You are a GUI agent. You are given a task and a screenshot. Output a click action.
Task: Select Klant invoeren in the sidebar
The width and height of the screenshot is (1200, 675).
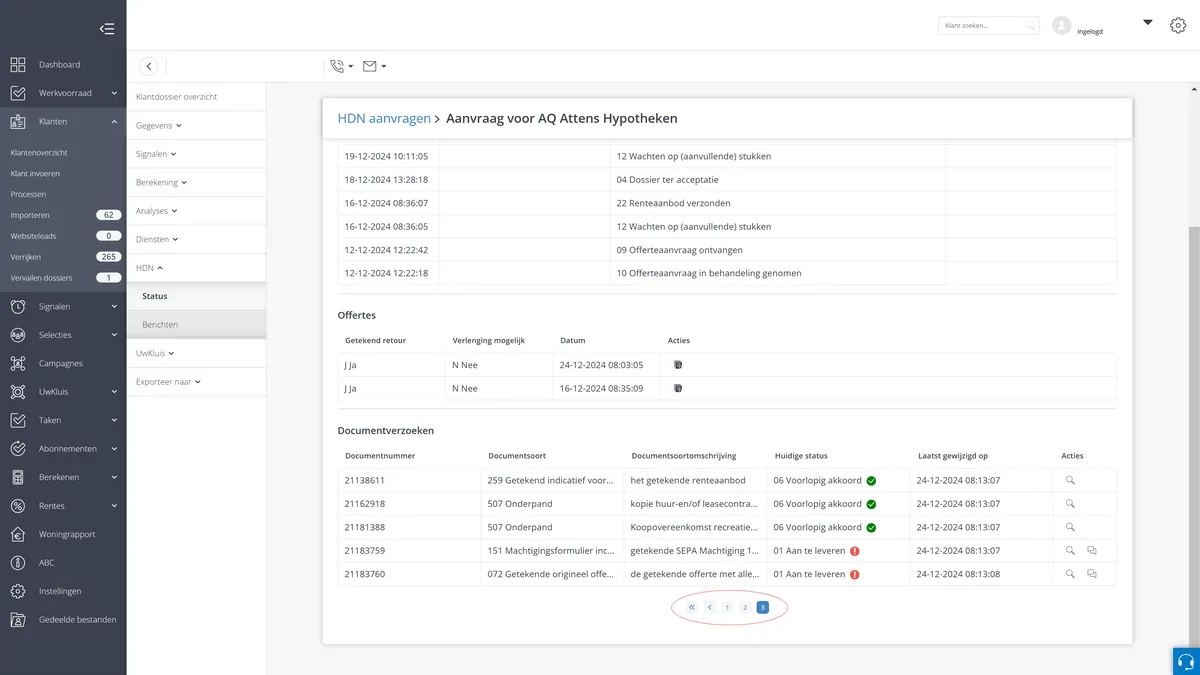click(x=35, y=174)
